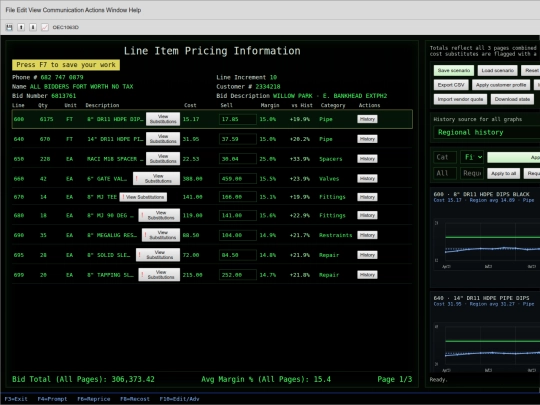
Task: Edit sell price 84.50 for line 695
Action: point(238,255)
